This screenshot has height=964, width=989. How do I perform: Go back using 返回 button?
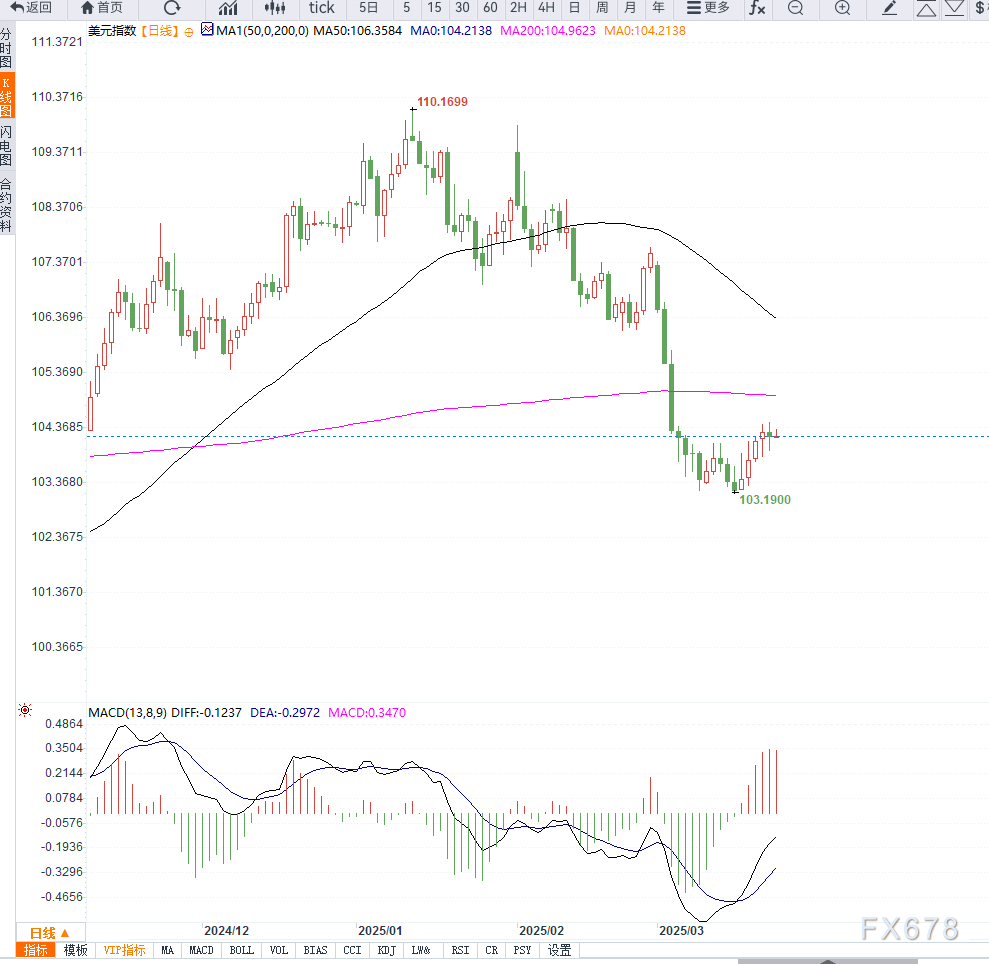coord(31,8)
